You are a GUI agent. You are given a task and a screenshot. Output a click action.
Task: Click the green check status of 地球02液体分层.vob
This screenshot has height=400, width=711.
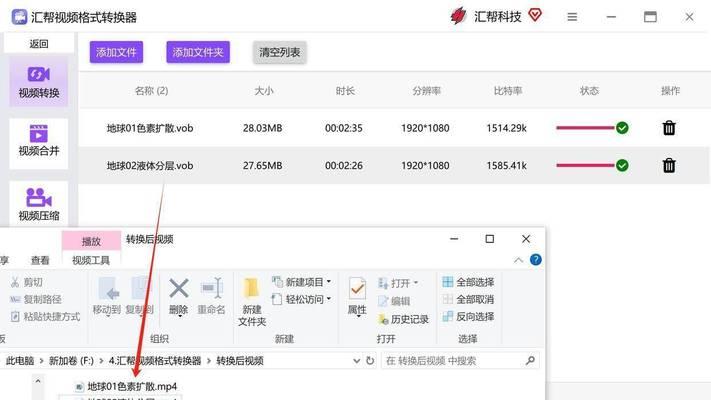click(622, 166)
